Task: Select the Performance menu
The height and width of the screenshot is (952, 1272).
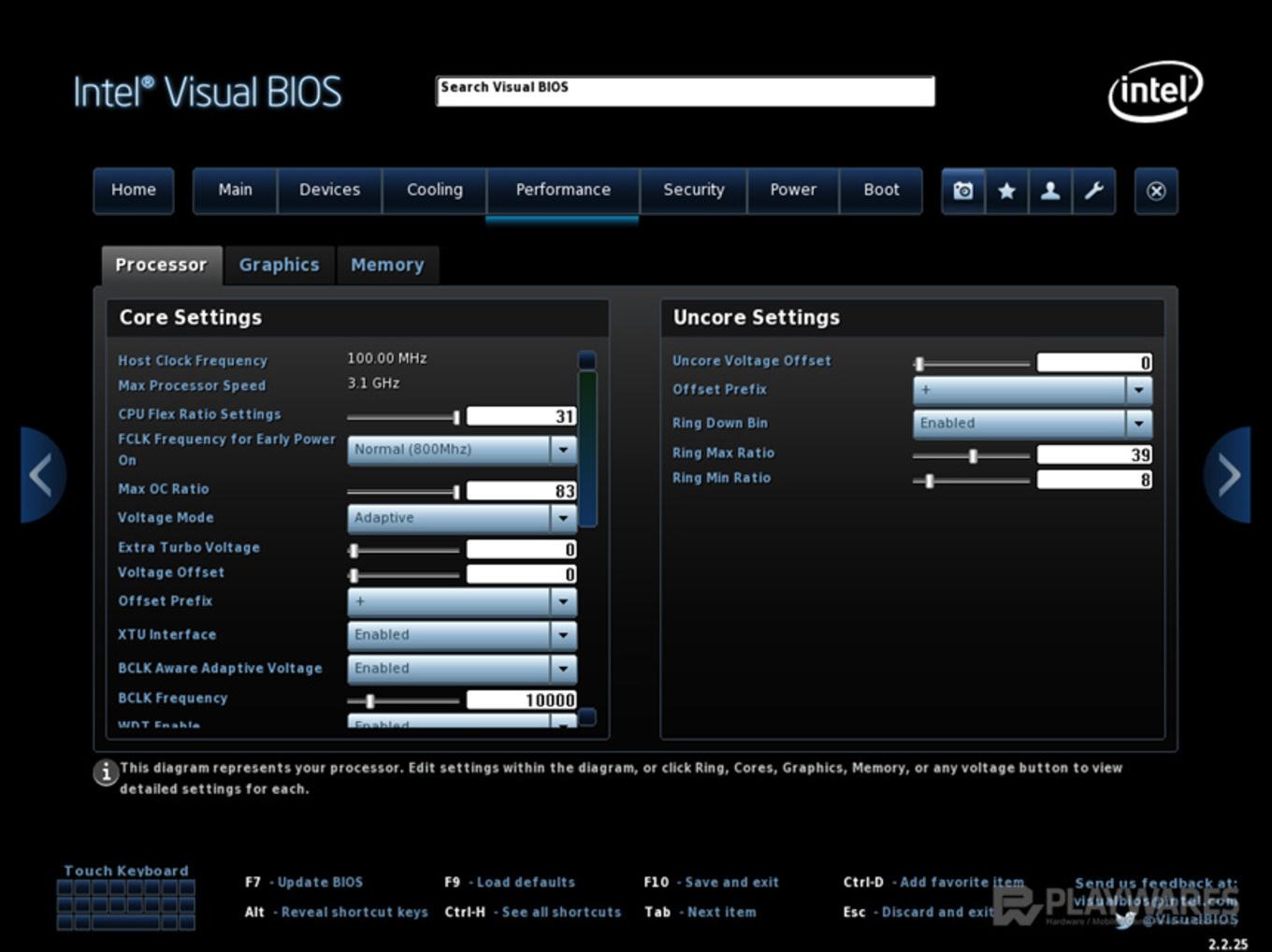Action: point(563,190)
